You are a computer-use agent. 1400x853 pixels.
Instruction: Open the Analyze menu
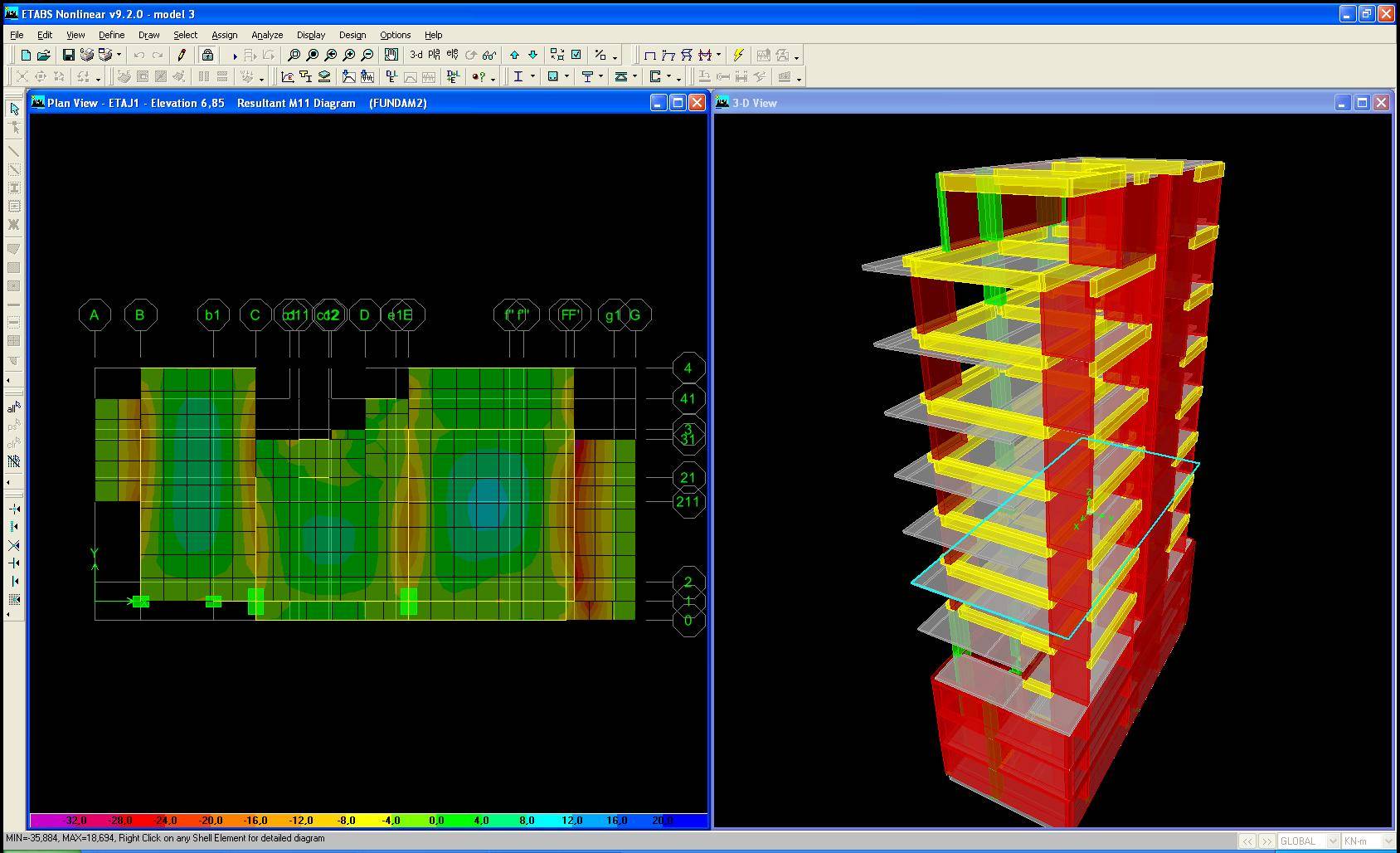click(x=267, y=35)
